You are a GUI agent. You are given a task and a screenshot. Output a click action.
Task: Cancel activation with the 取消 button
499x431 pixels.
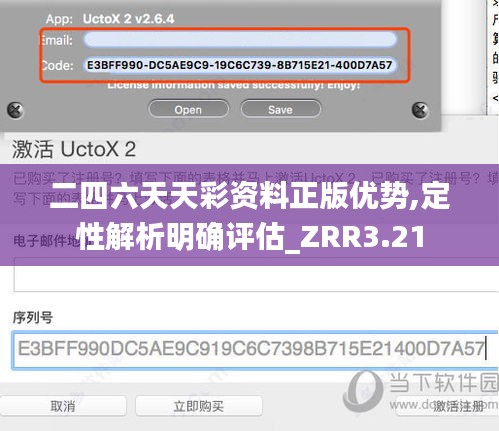tap(63, 406)
